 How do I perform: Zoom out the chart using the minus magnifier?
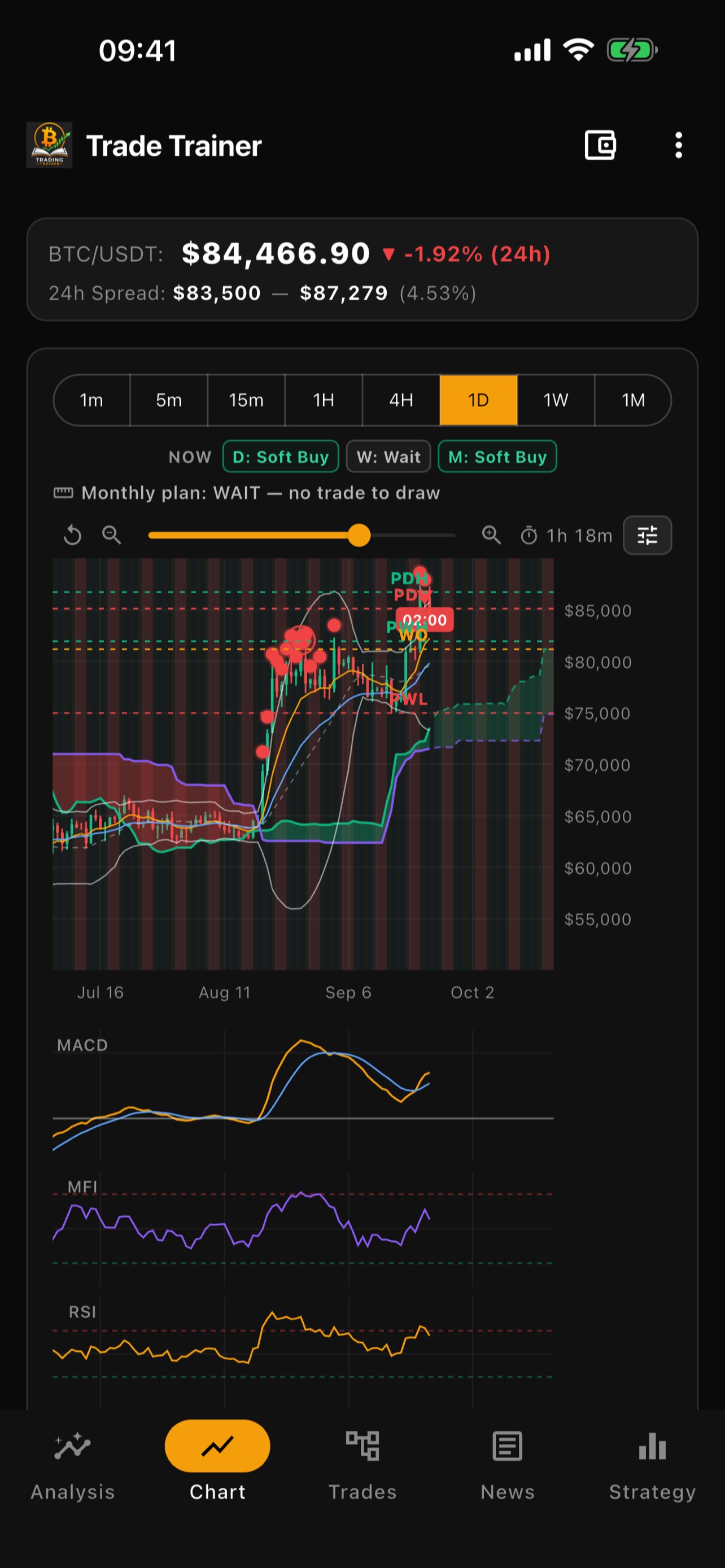click(111, 535)
